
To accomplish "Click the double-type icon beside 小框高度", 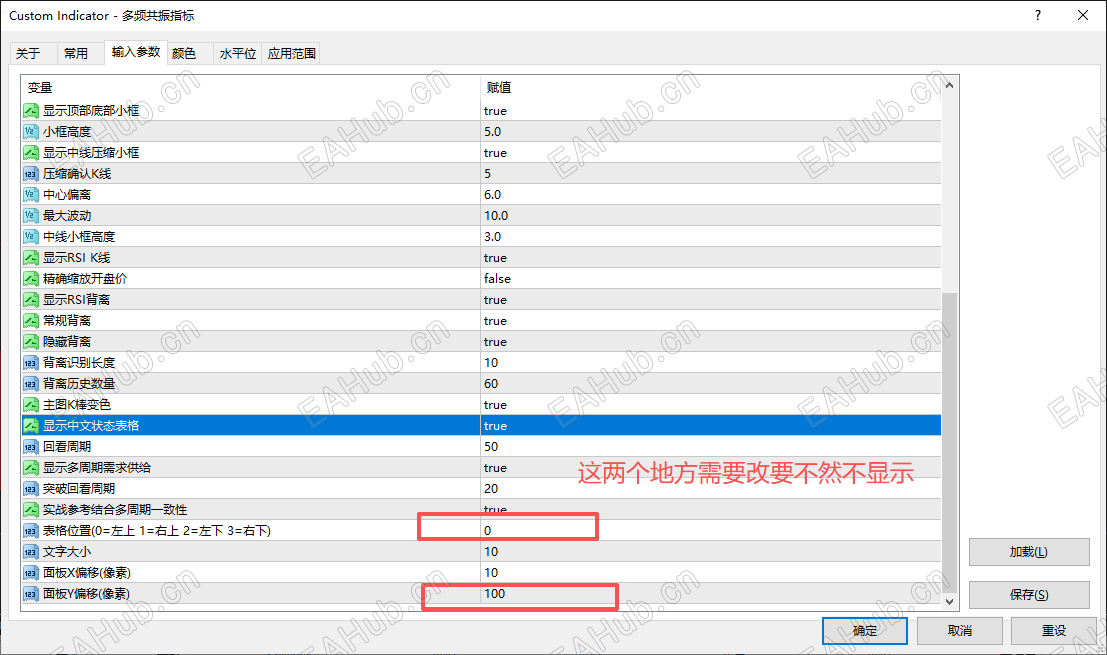I will pos(30,132).
